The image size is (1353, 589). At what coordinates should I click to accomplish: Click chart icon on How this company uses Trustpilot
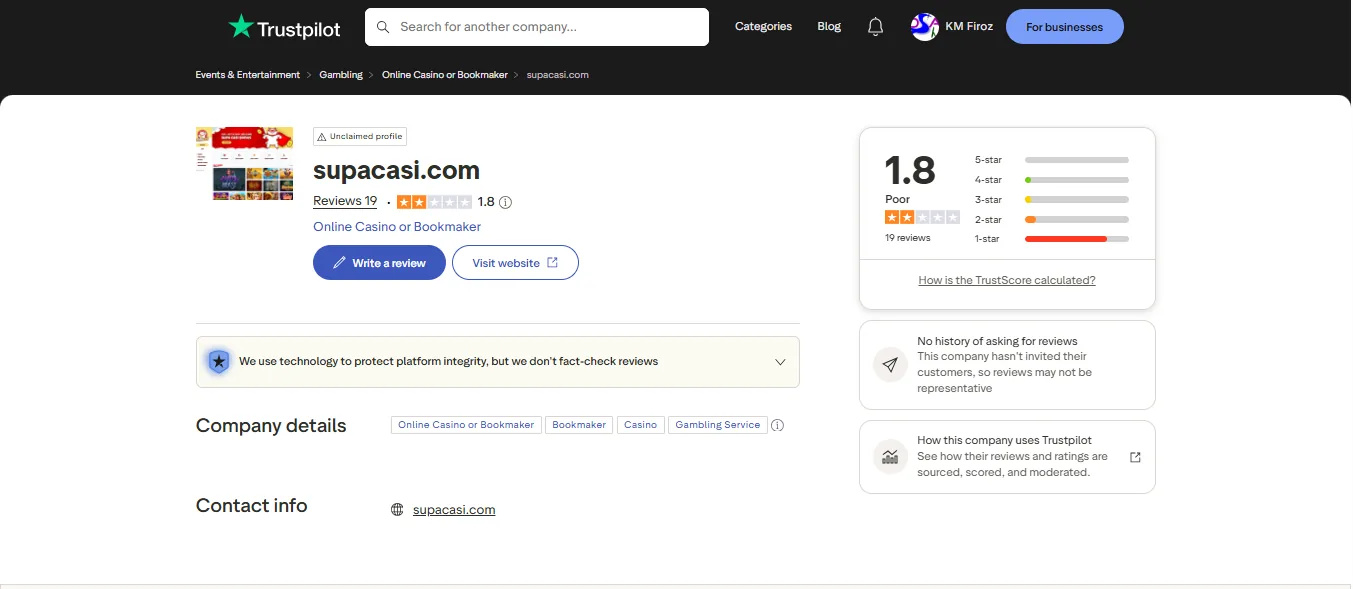[890, 457]
